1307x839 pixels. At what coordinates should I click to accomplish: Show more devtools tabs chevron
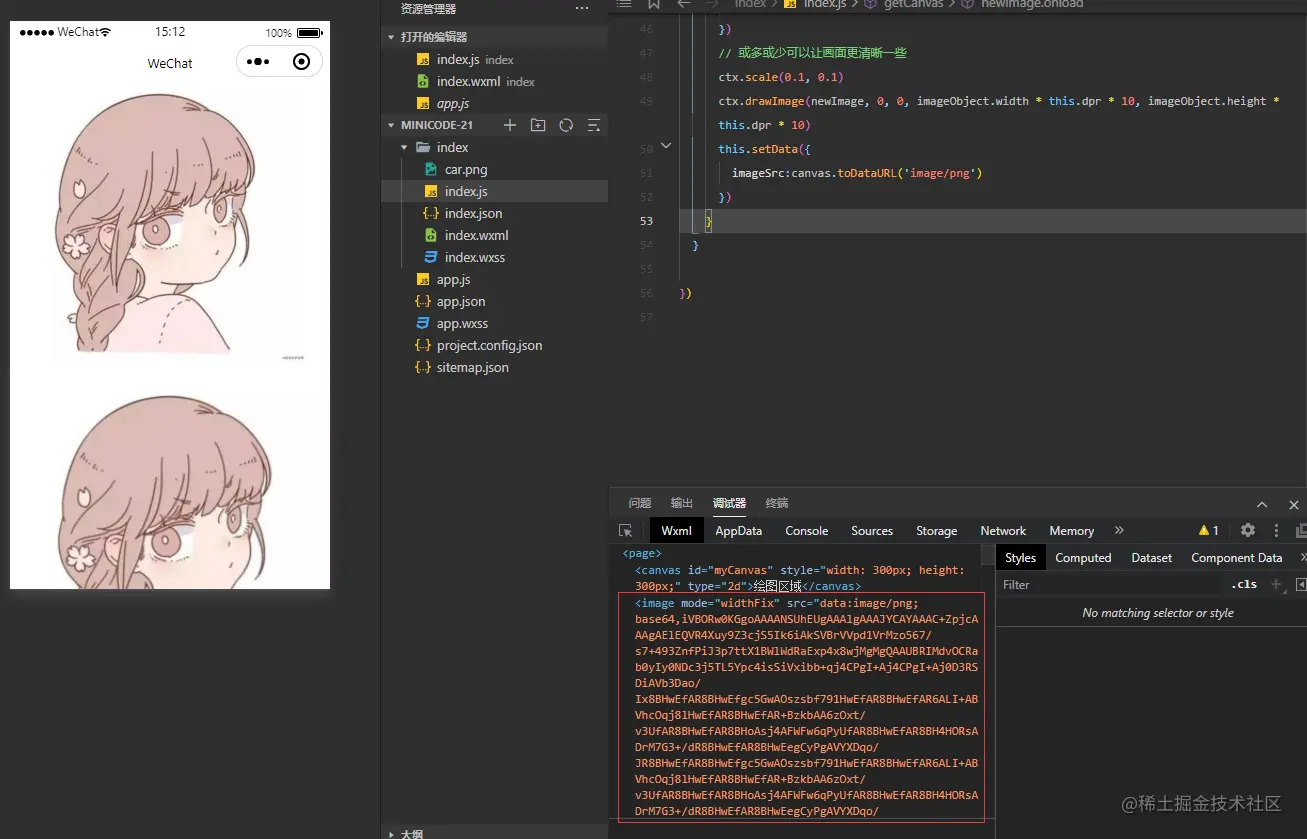[1119, 531]
